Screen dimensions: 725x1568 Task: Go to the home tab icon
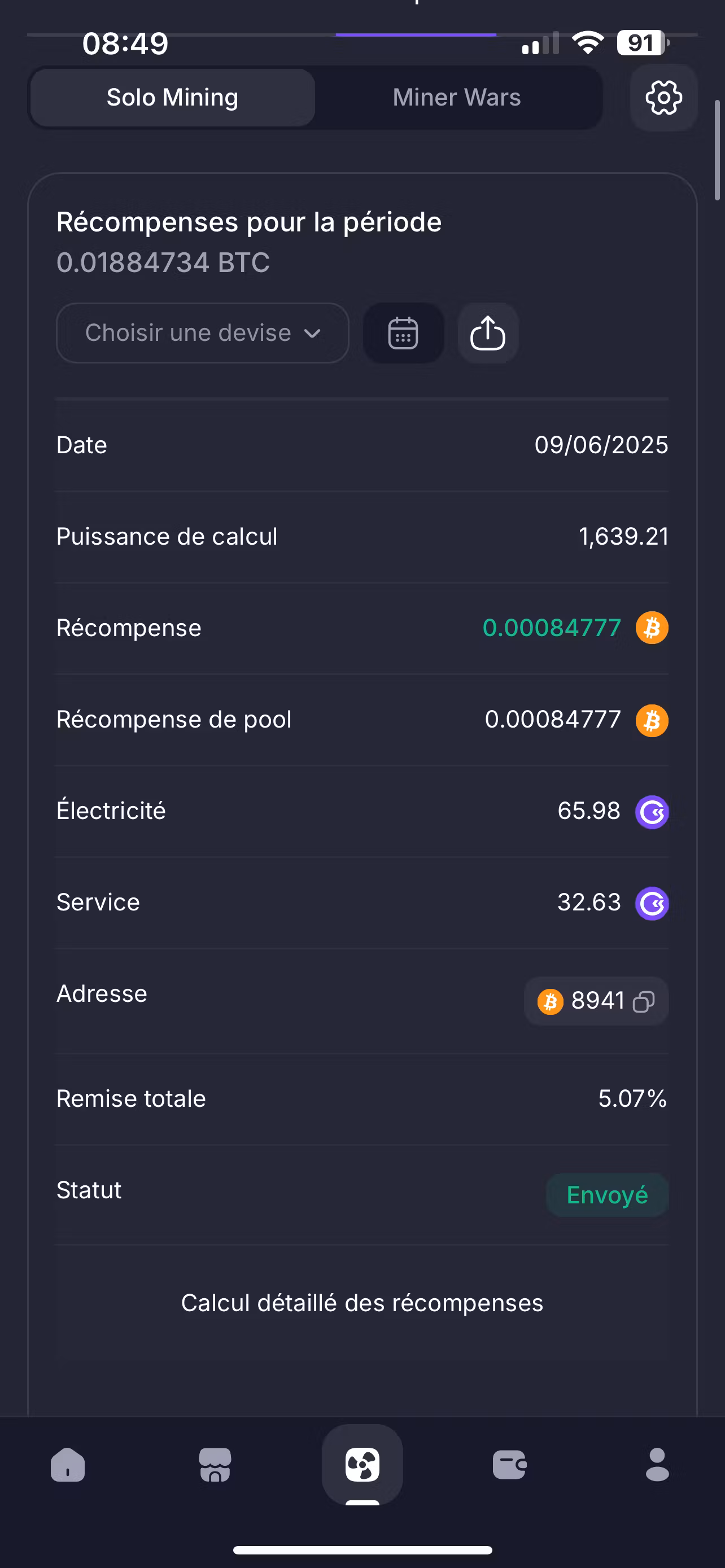(x=68, y=1465)
